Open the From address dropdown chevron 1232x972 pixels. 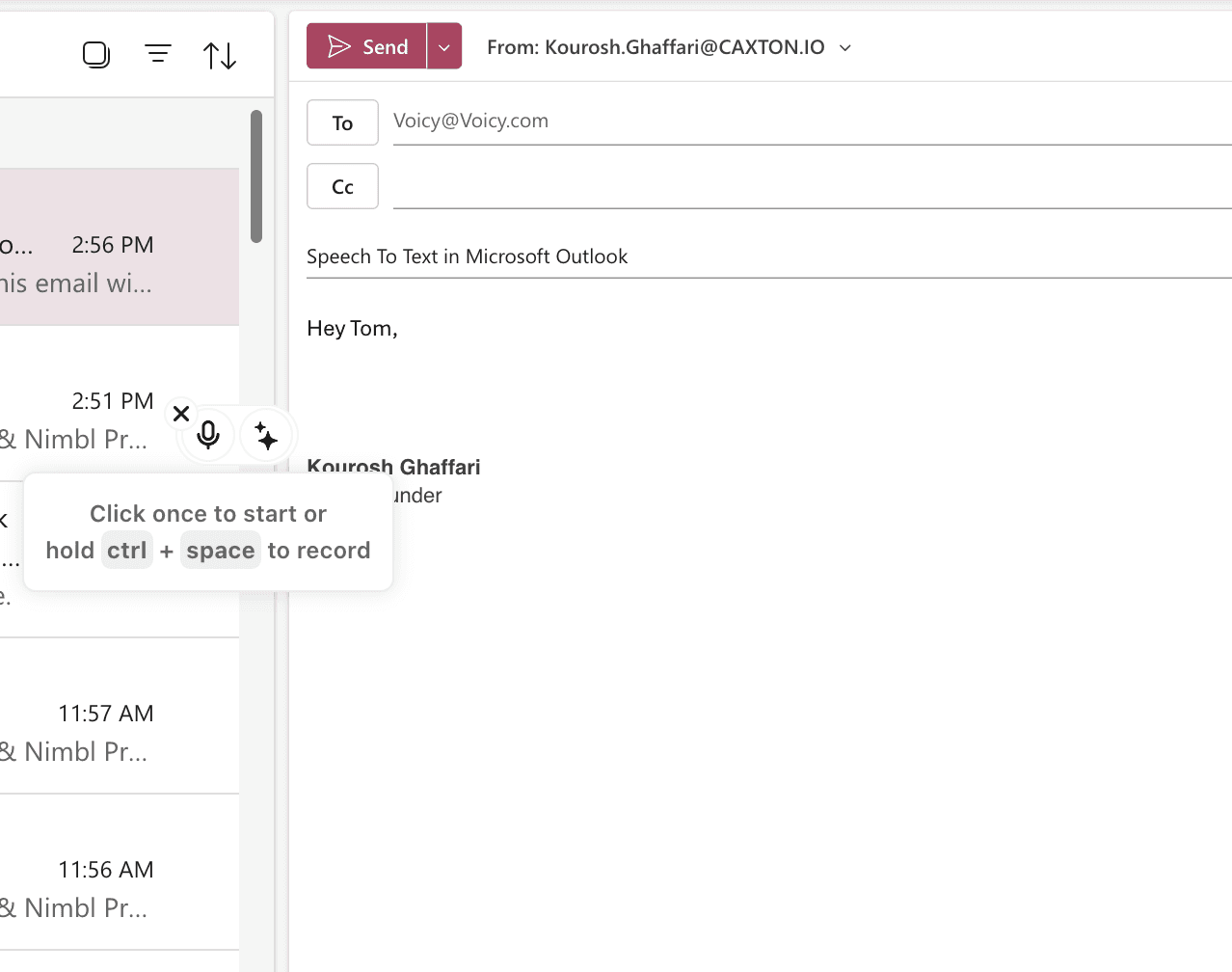pyautogui.click(x=845, y=47)
